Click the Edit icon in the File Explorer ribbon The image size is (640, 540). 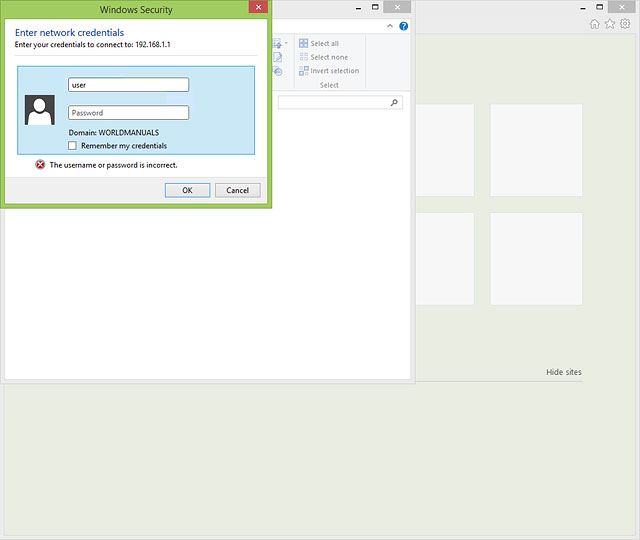tap(278, 57)
